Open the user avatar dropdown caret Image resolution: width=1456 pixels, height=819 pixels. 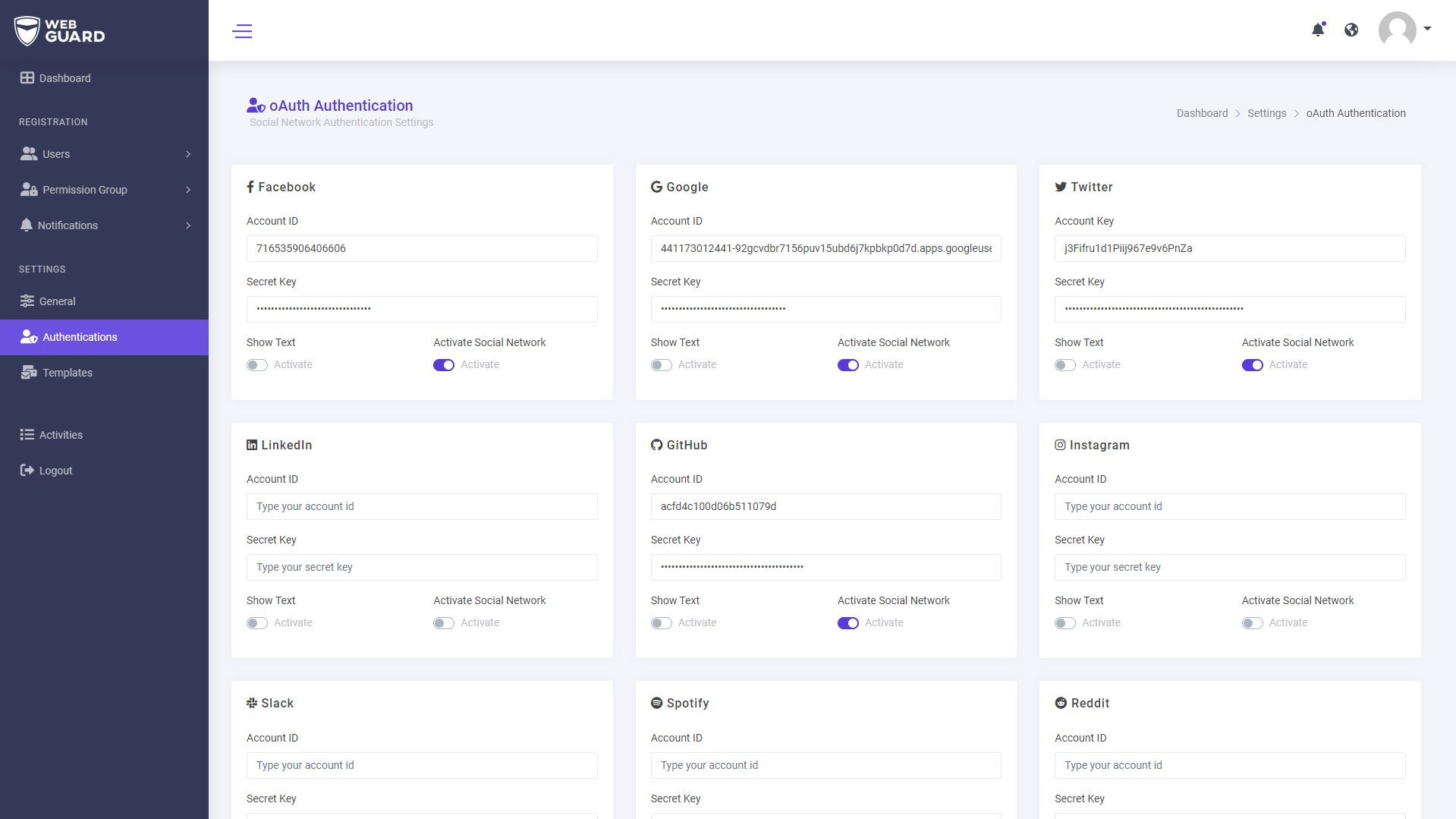[x=1427, y=29]
